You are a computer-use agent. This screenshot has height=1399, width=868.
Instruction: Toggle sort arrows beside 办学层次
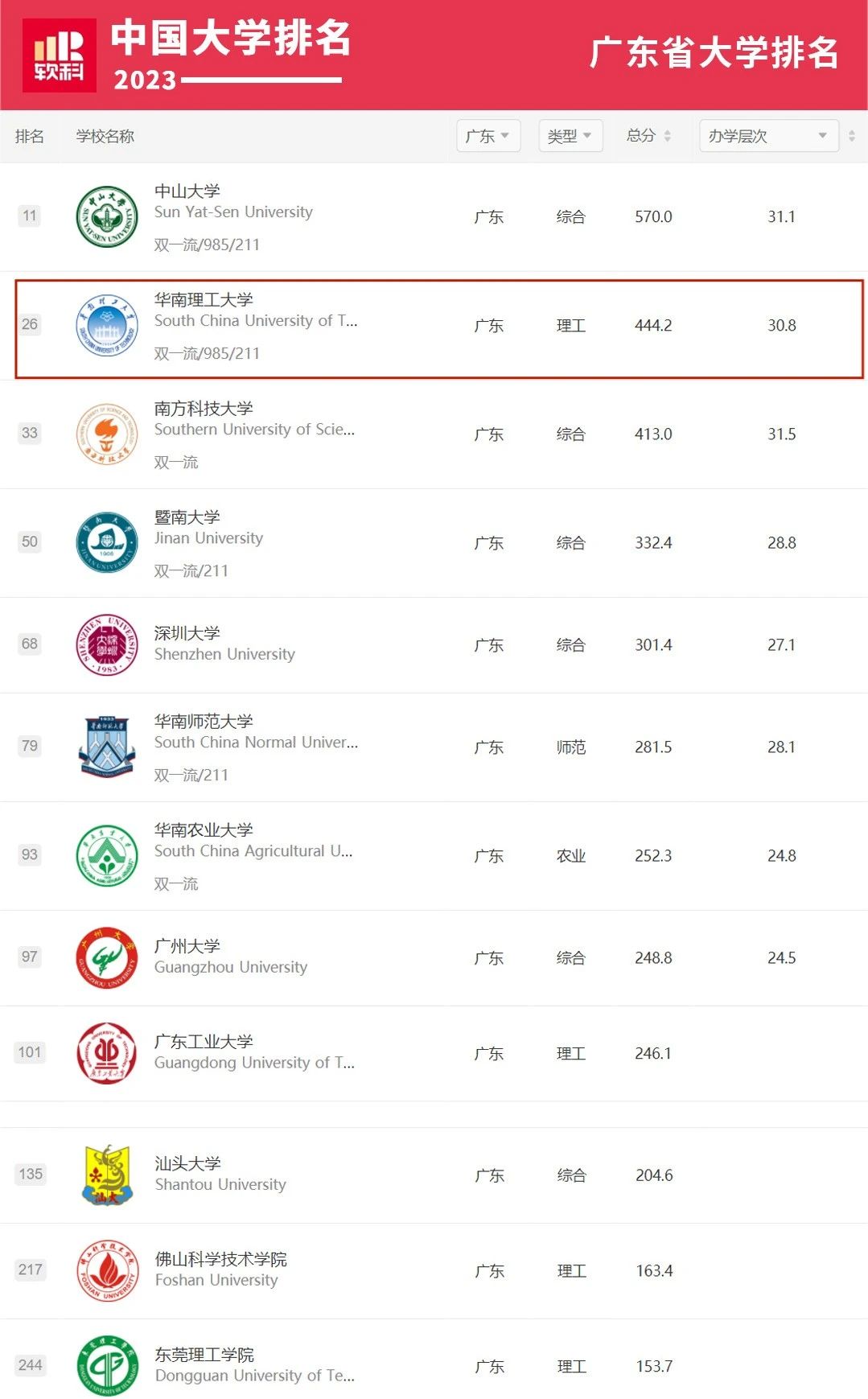click(x=852, y=136)
